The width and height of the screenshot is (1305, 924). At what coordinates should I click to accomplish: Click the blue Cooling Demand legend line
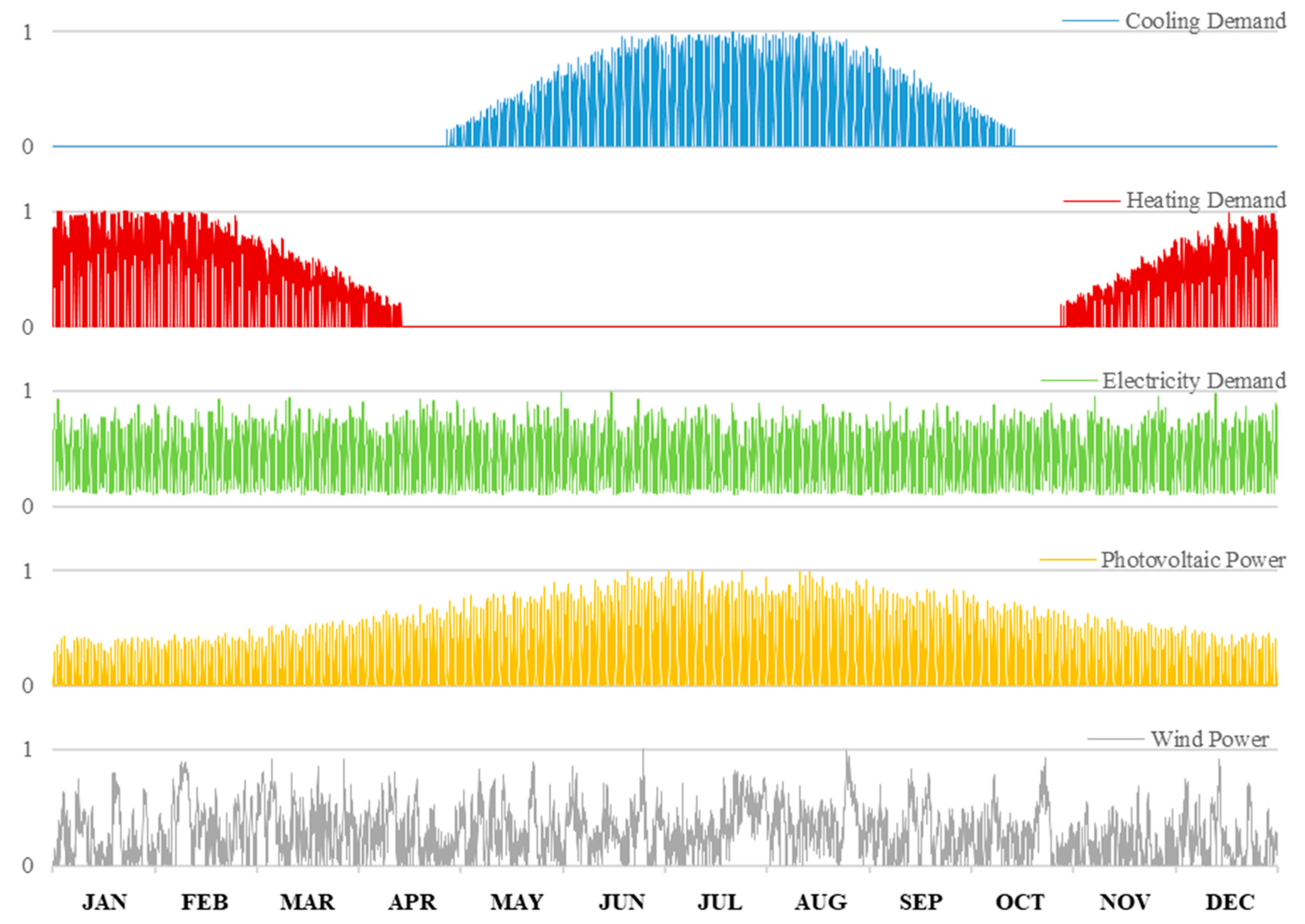pyautogui.click(x=1090, y=21)
